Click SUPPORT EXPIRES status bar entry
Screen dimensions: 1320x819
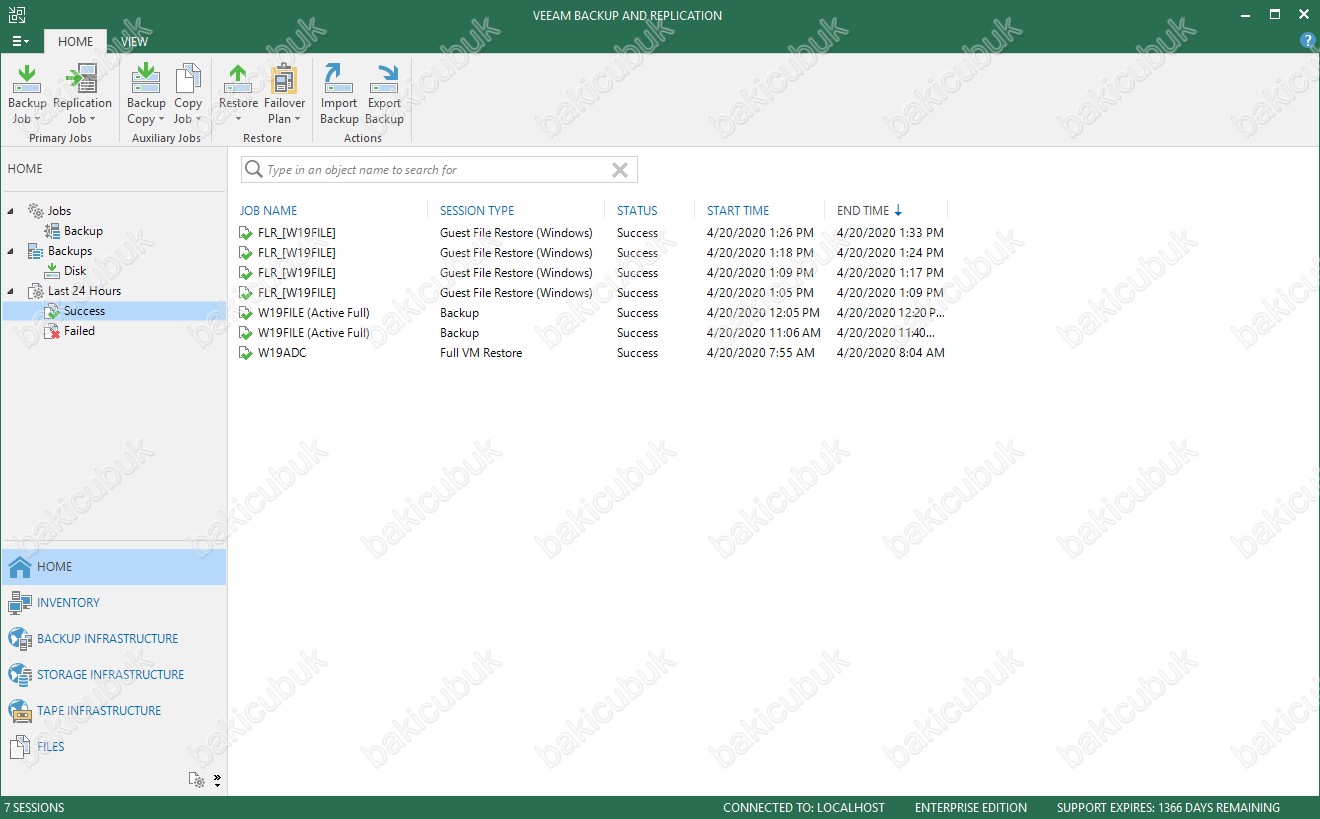pos(1168,808)
